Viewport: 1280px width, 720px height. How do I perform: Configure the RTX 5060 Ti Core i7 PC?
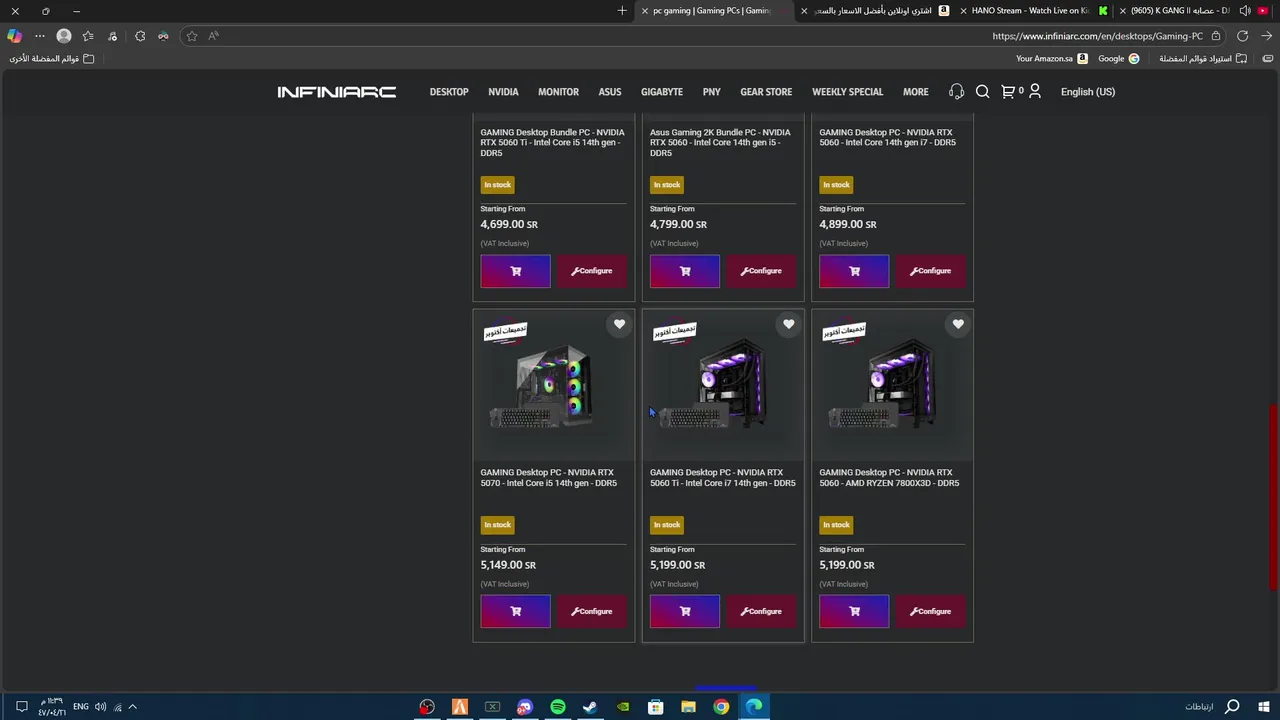tap(761, 611)
